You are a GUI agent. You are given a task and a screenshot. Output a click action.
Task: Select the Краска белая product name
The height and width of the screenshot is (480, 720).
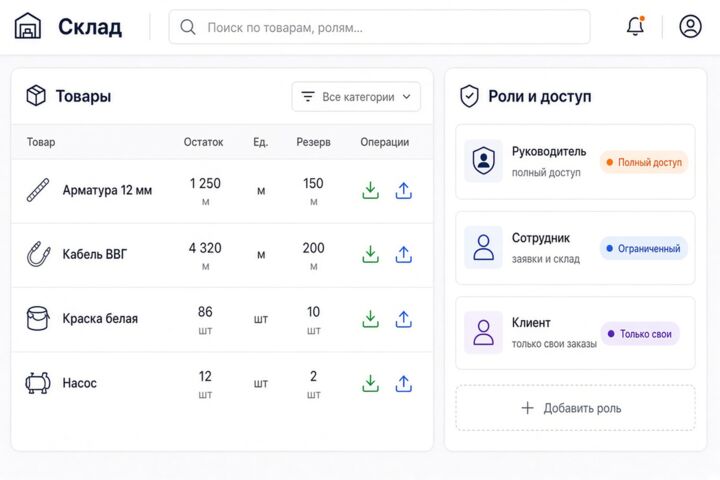(x=100, y=318)
